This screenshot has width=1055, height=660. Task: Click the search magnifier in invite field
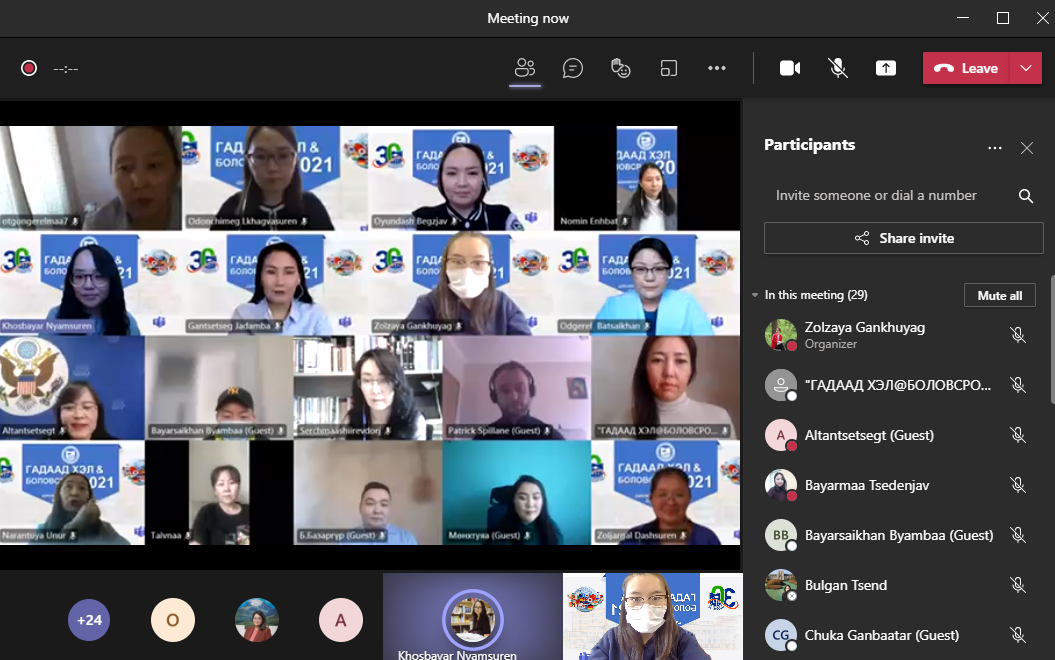(1026, 196)
